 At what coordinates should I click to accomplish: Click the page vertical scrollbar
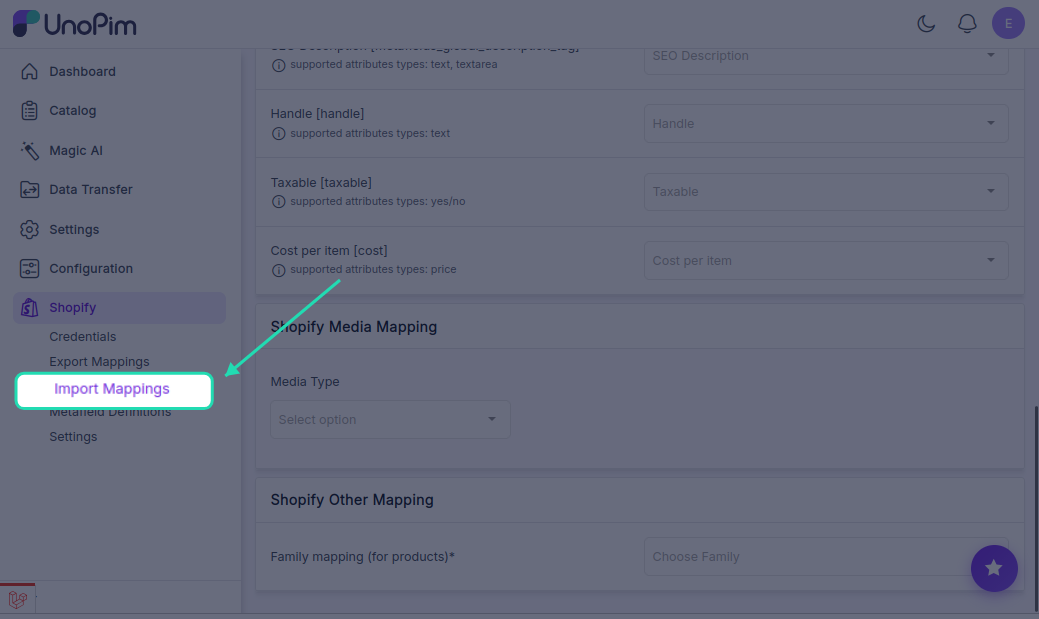(x=1034, y=507)
